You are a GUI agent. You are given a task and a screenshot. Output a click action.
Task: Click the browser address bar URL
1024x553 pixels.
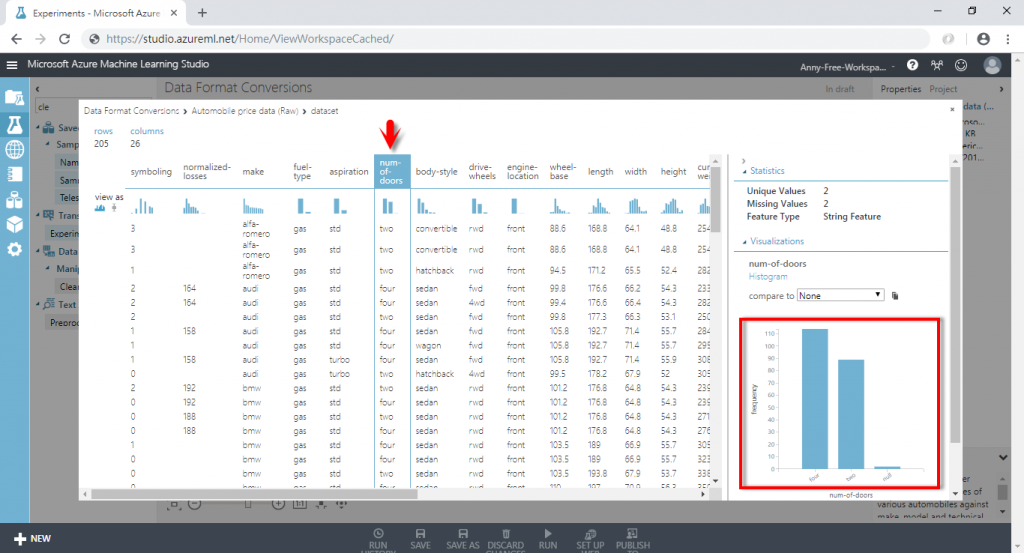click(249, 39)
